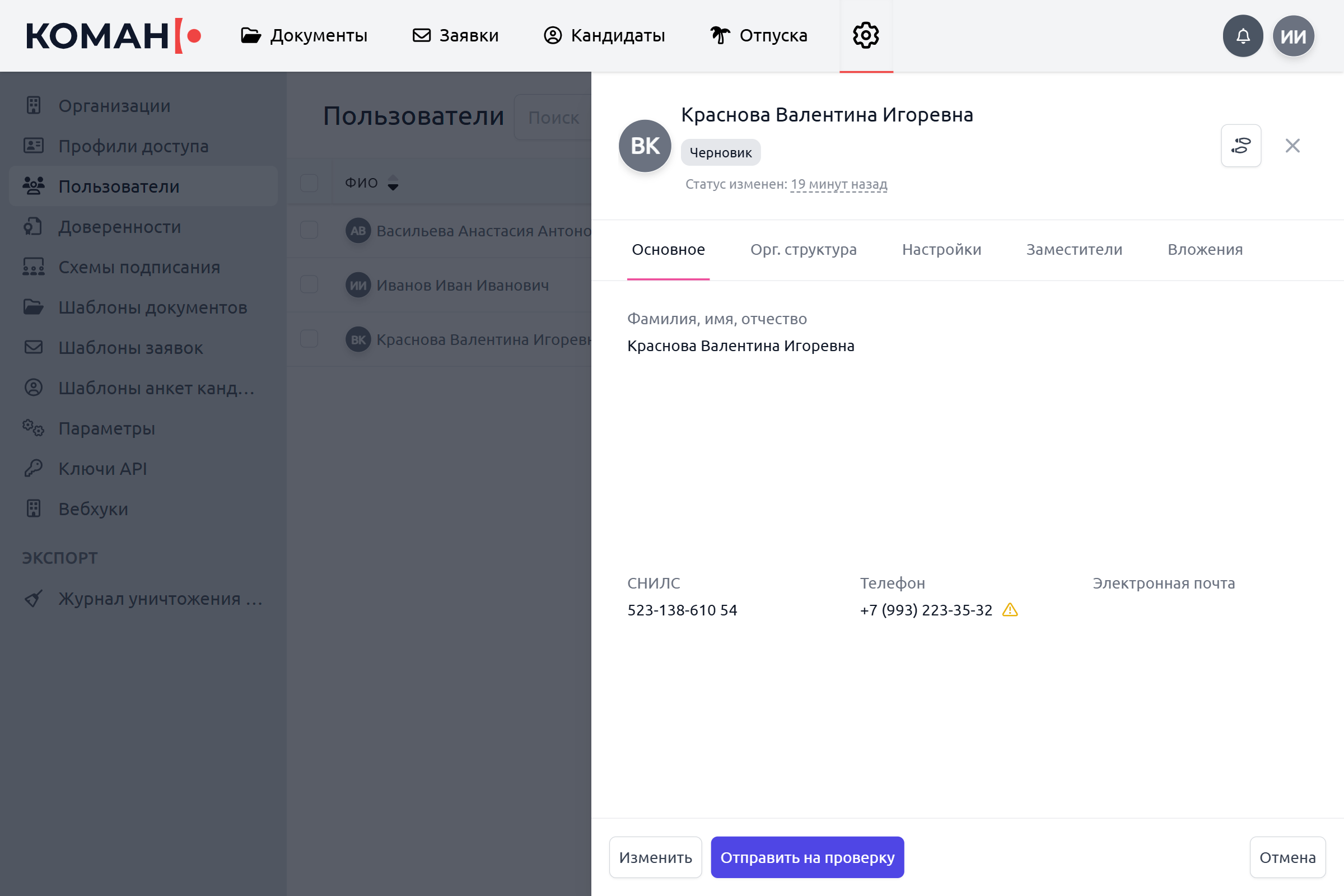Switch to Орг. структура tab
The width and height of the screenshot is (1344, 896).
click(803, 250)
